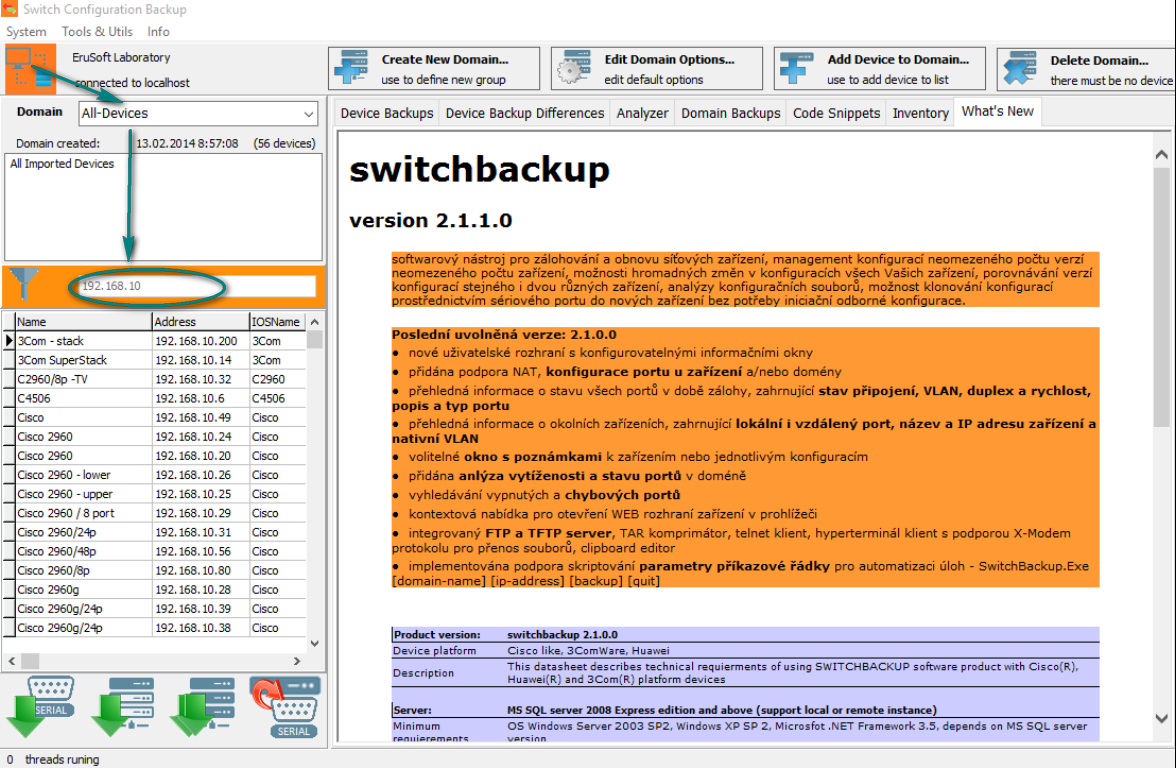Click the single-device backup icon with green arrow
Viewport: 1176px width, 768px height.
(123, 706)
